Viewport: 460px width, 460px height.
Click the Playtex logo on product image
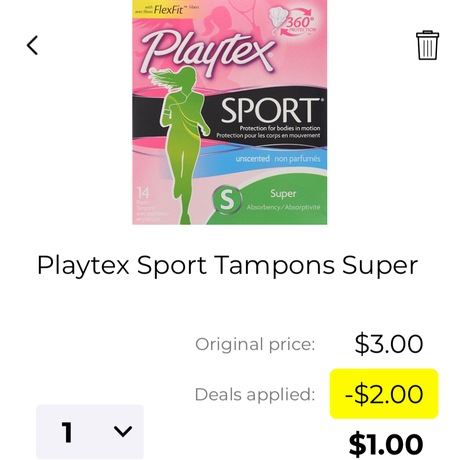coord(207,52)
